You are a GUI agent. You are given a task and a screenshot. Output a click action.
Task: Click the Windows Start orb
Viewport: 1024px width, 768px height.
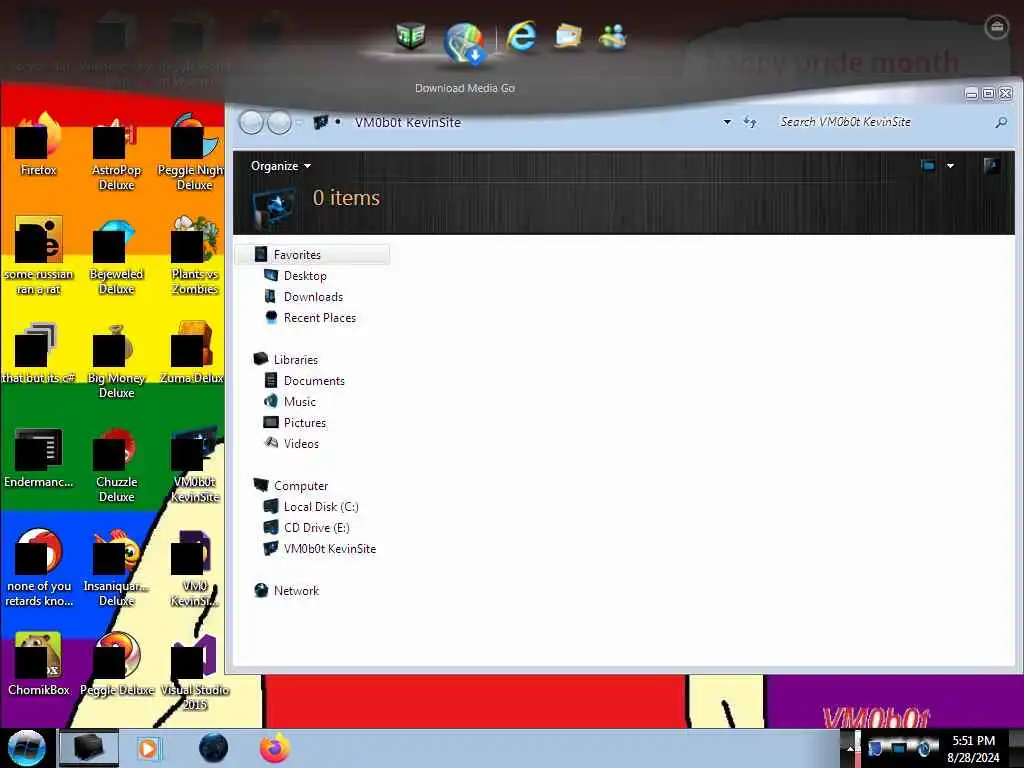(x=27, y=748)
